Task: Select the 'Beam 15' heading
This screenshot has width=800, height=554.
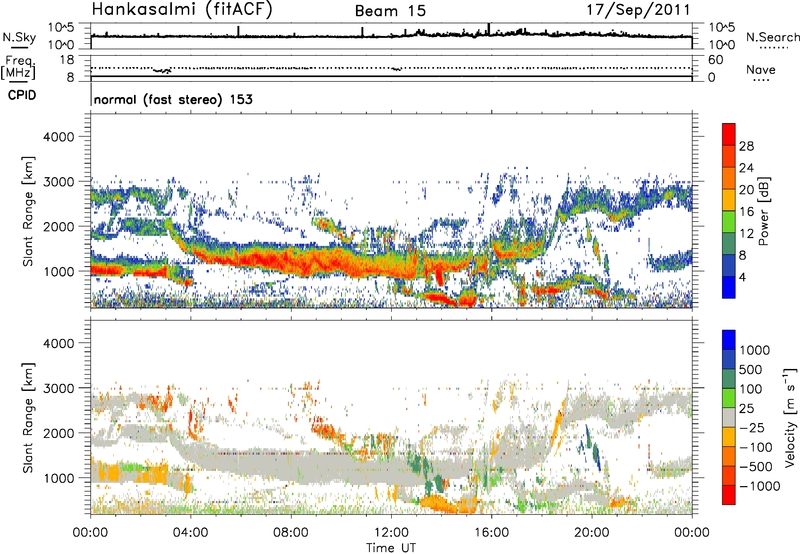Action: pyautogui.click(x=390, y=11)
